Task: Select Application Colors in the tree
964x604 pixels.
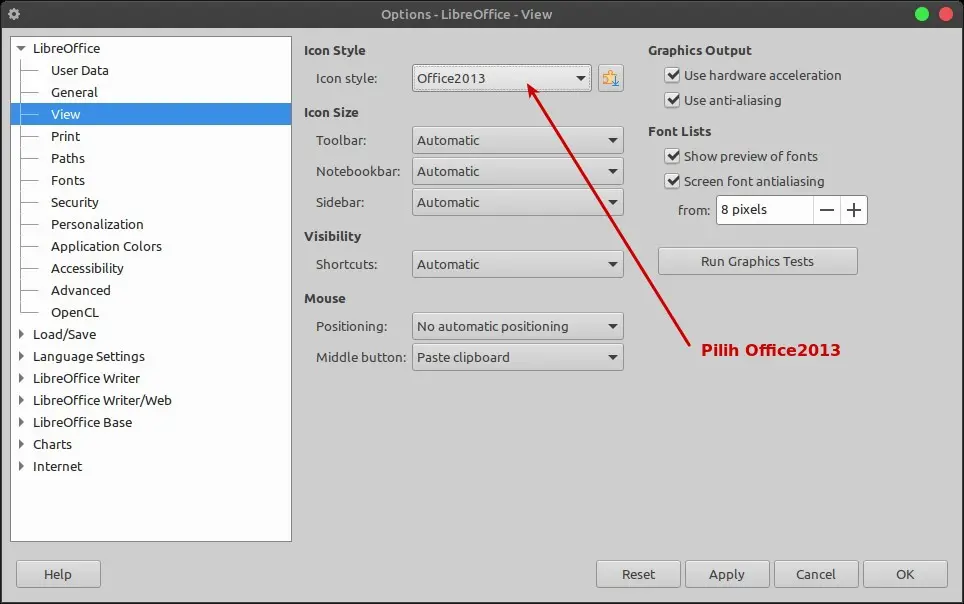Action: (x=106, y=247)
